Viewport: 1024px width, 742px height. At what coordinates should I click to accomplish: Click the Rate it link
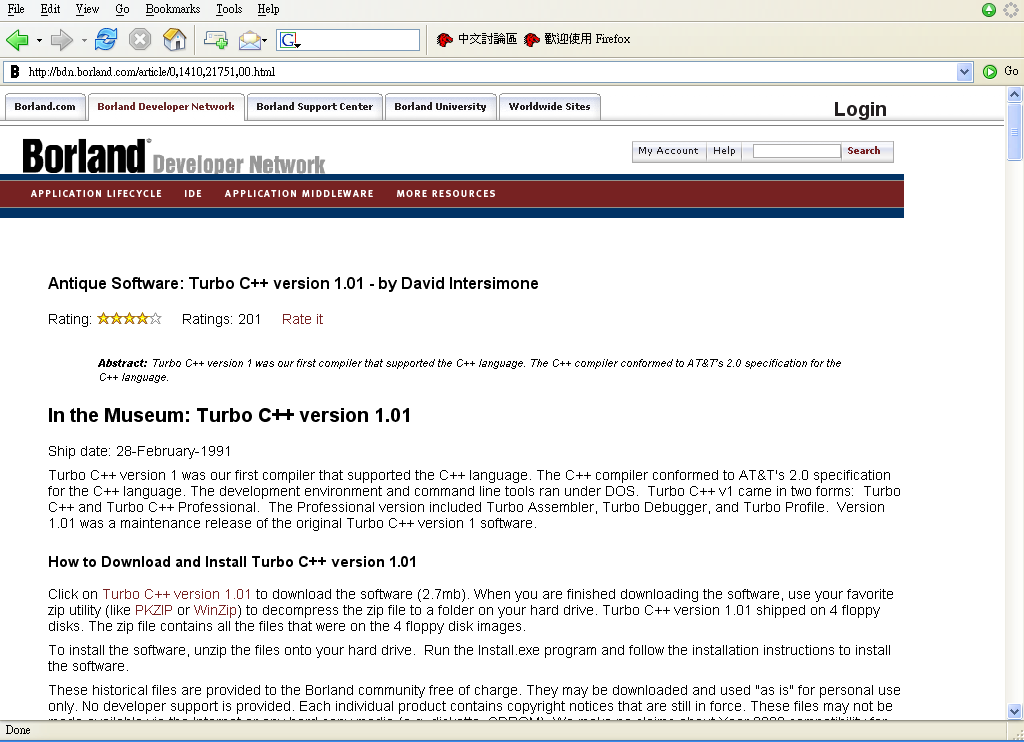(302, 319)
